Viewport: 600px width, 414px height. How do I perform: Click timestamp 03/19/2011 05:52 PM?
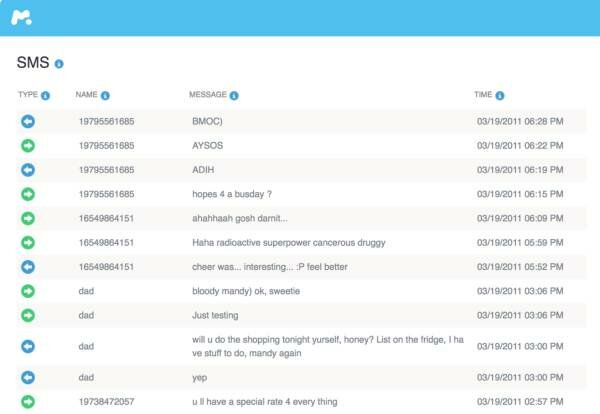click(520, 267)
